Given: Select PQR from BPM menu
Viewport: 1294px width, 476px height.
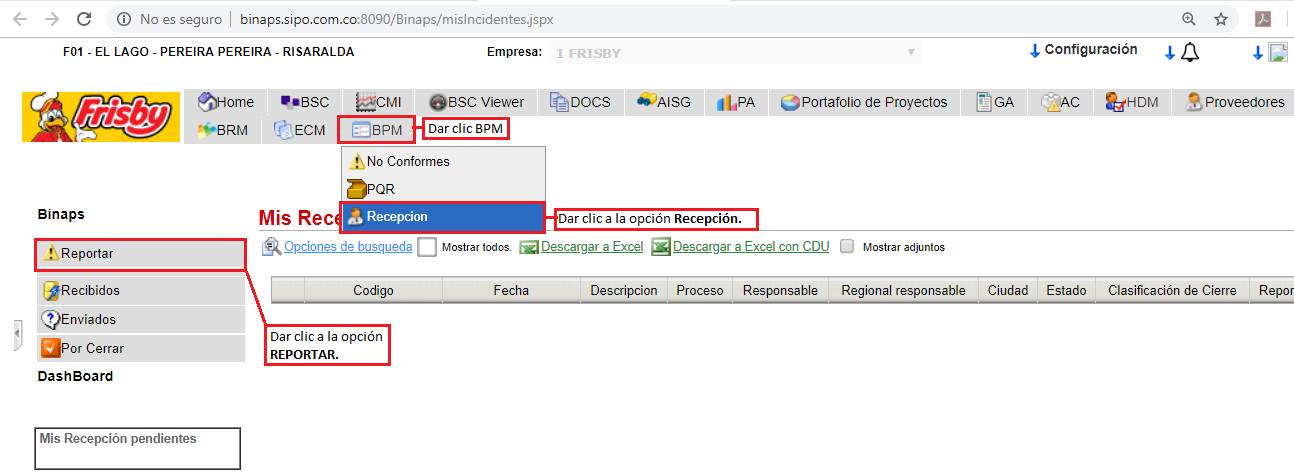Looking at the screenshot, I should [x=444, y=188].
